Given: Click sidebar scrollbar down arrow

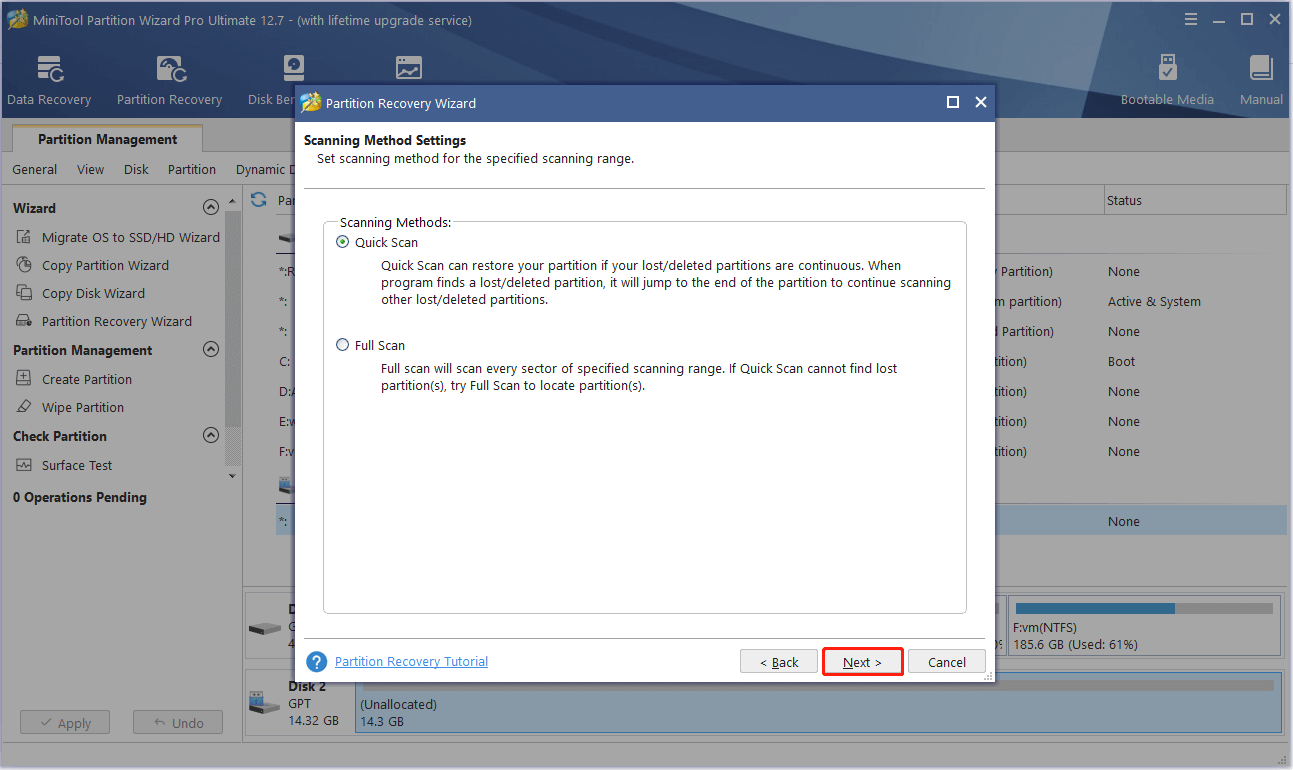Looking at the screenshot, I should (233, 476).
